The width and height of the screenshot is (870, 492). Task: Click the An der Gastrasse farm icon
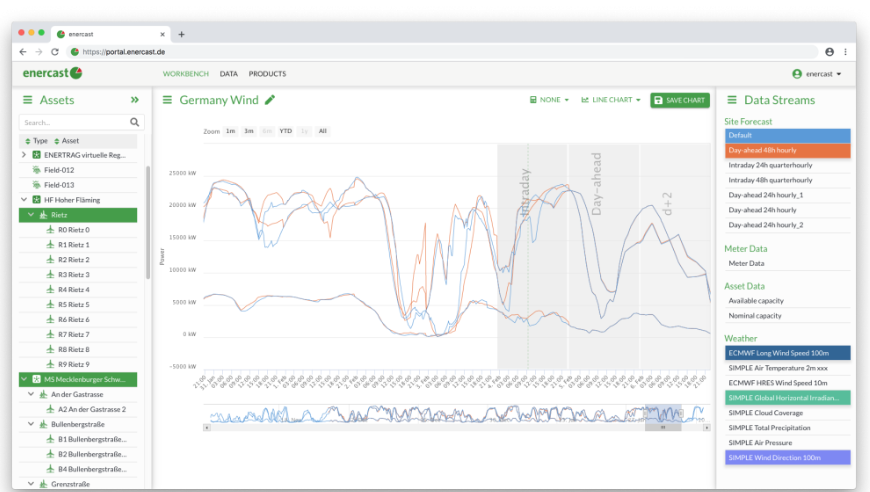pos(43,394)
